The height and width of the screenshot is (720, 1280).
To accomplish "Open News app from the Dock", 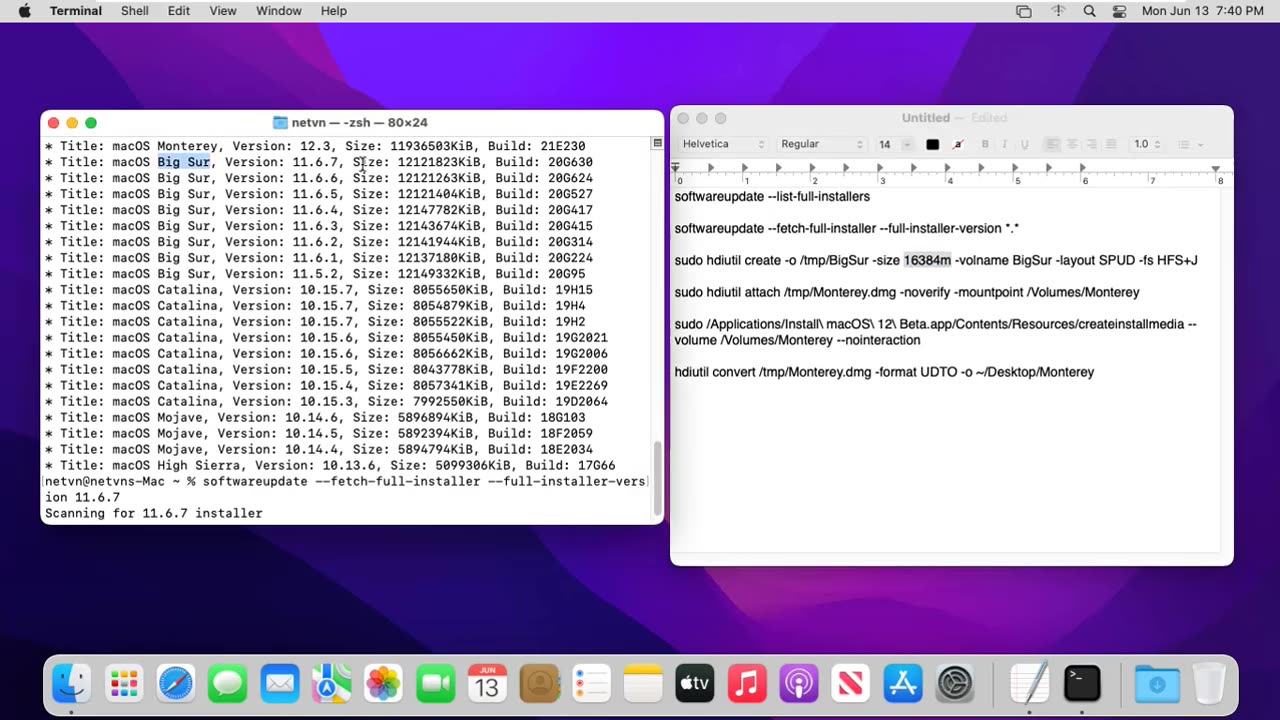I will click(x=851, y=684).
